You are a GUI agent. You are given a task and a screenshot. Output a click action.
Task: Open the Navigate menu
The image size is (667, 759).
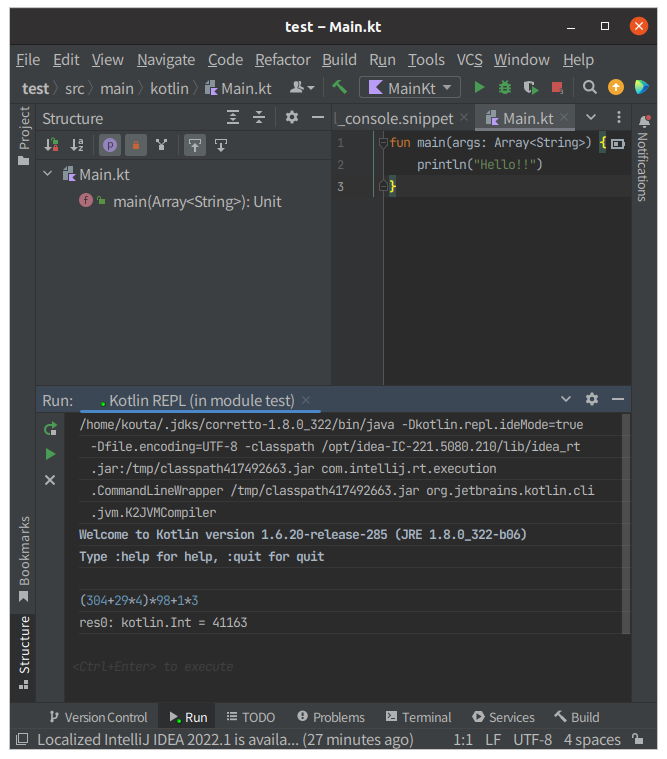click(x=166, y=60)
